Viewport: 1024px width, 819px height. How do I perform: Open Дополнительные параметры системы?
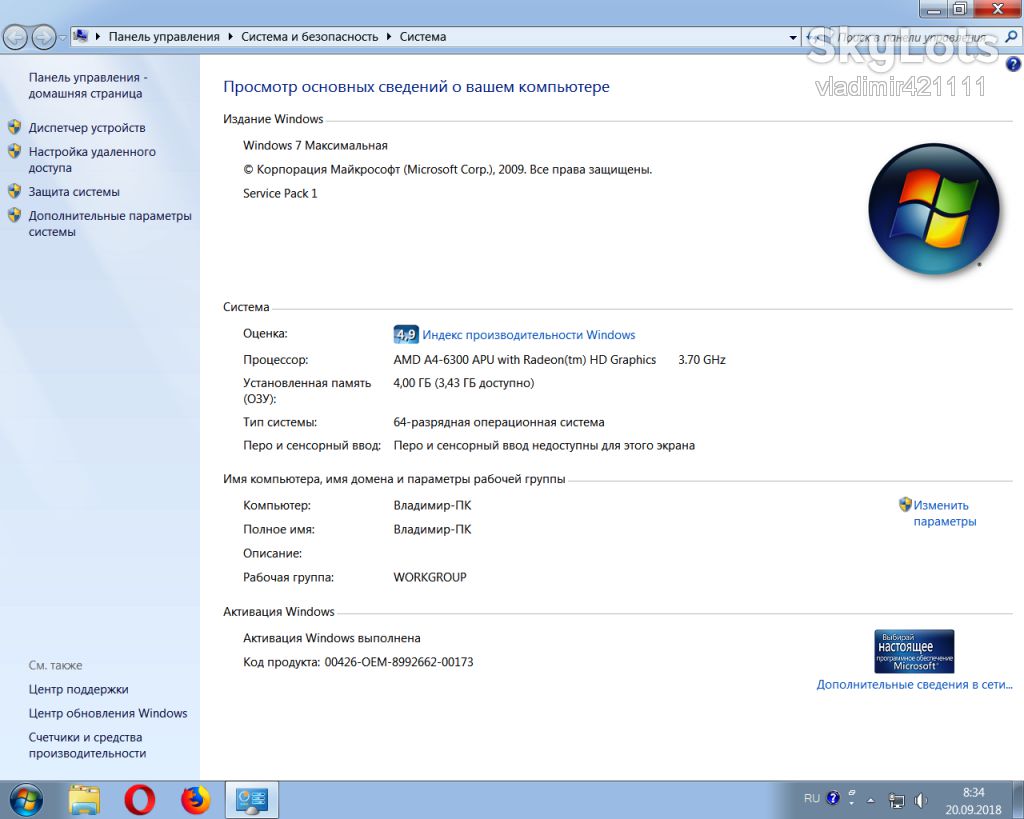[110, 223]
